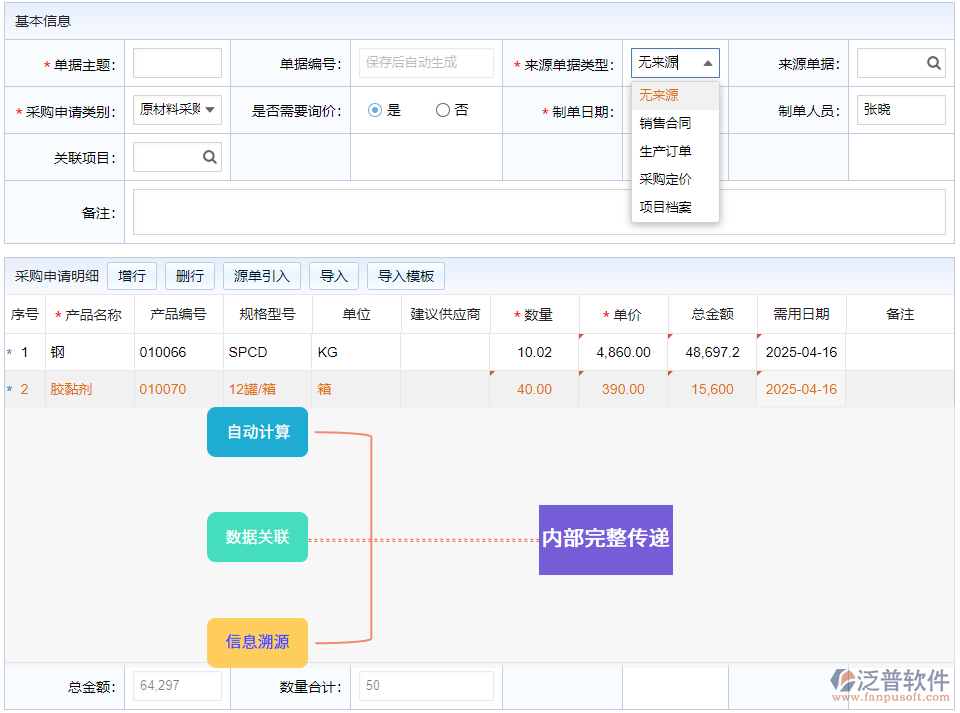Viewport: 960px width, 713px height.
Task: Click the 关联项目 search magnifier icon
Action: 209,157
